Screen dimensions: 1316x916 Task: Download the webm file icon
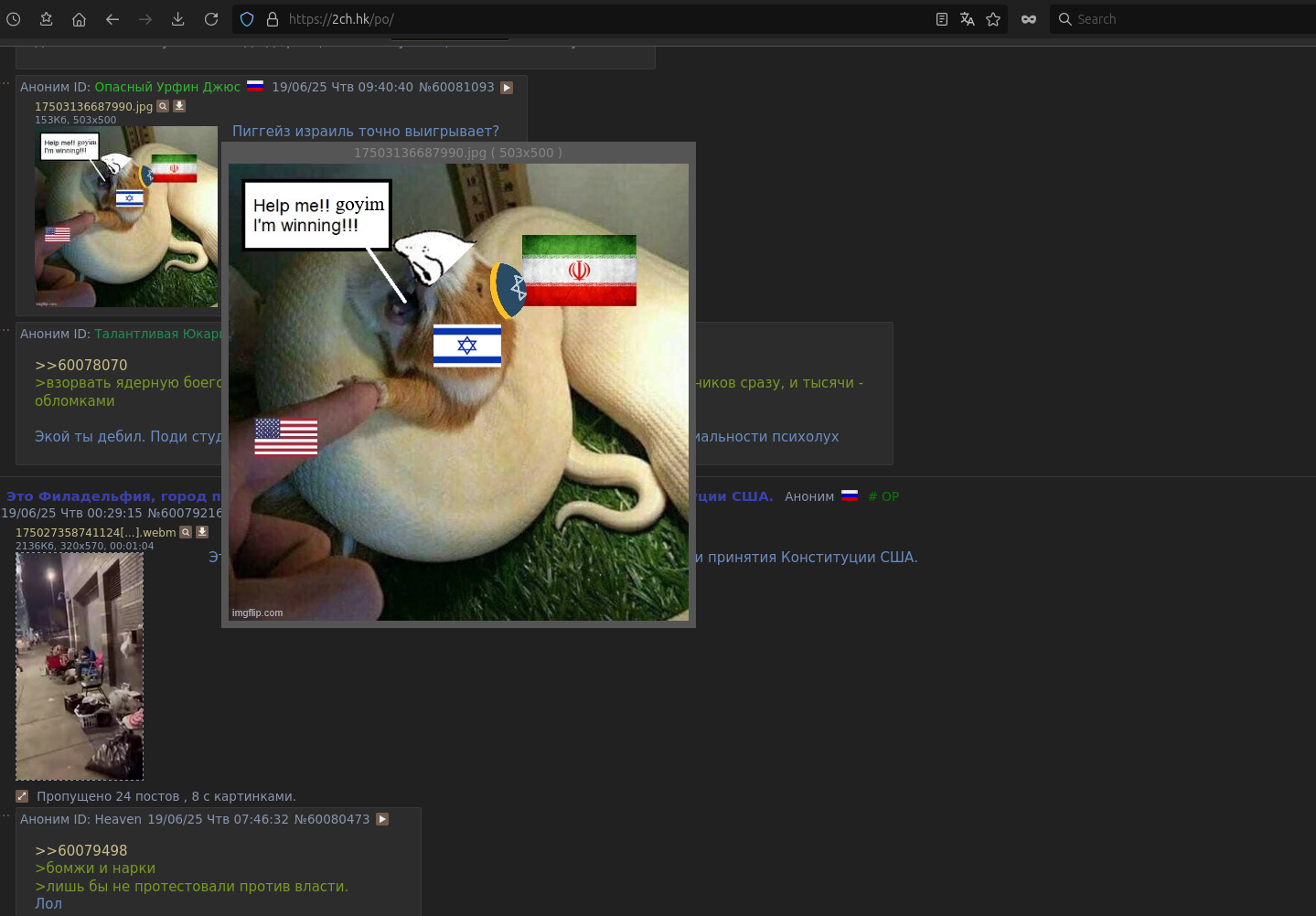(202, 532)
